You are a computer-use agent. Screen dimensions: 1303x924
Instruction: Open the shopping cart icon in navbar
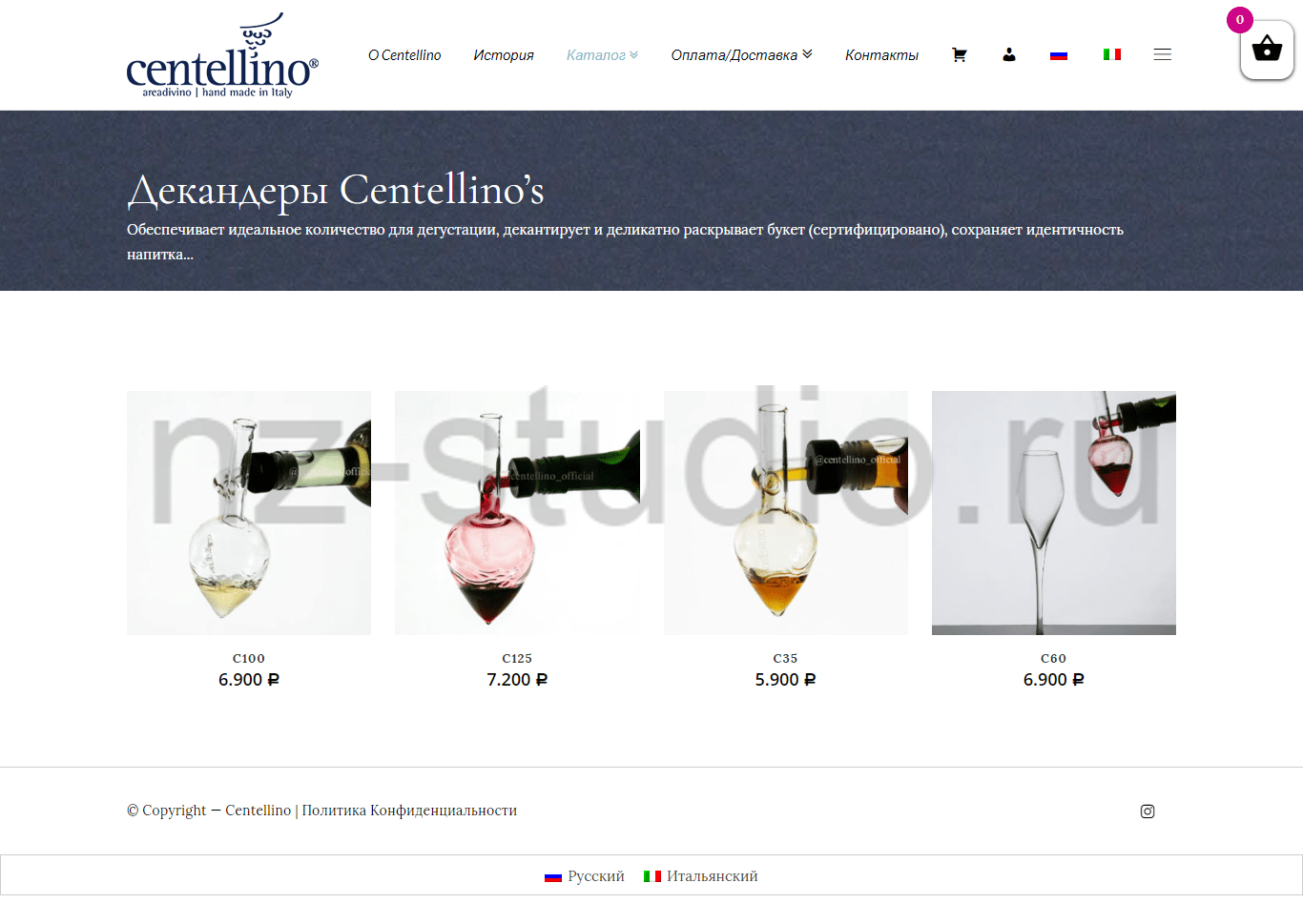click(960, 55)
